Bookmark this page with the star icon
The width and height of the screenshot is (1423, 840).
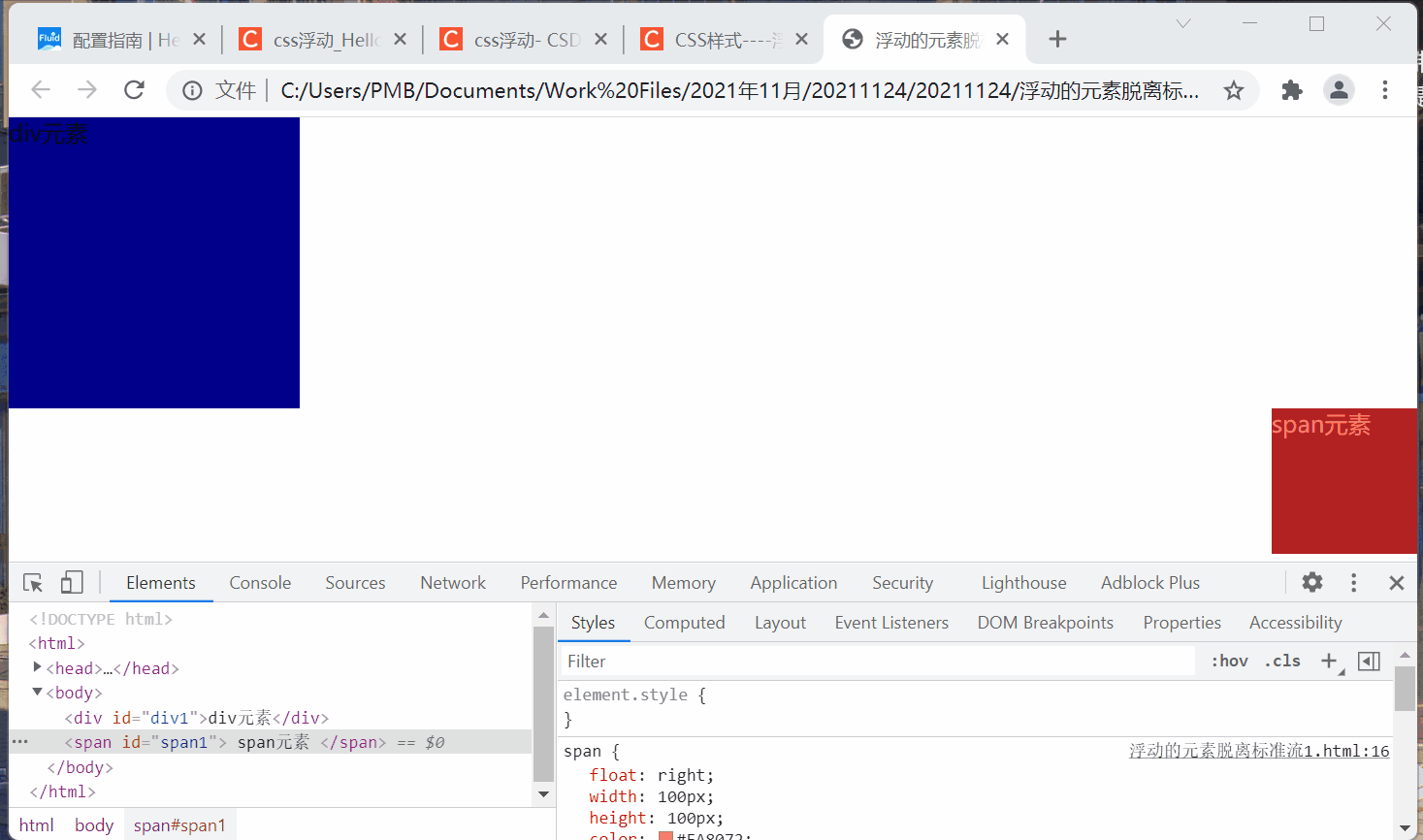pyautogui.click(x=1233, y=90)
